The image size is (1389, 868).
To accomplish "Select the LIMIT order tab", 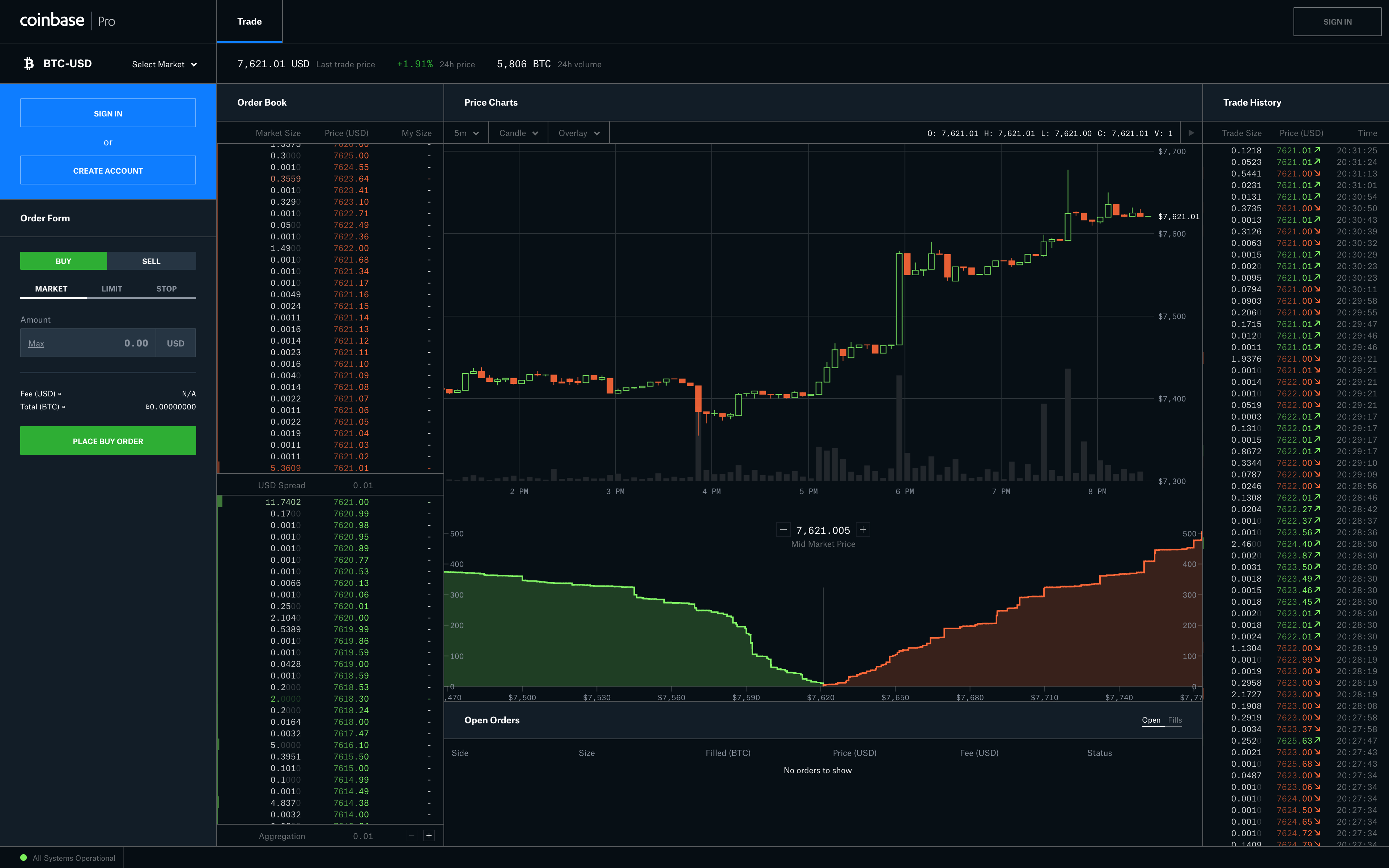I will pyautogui.click(x=111, y=289).
